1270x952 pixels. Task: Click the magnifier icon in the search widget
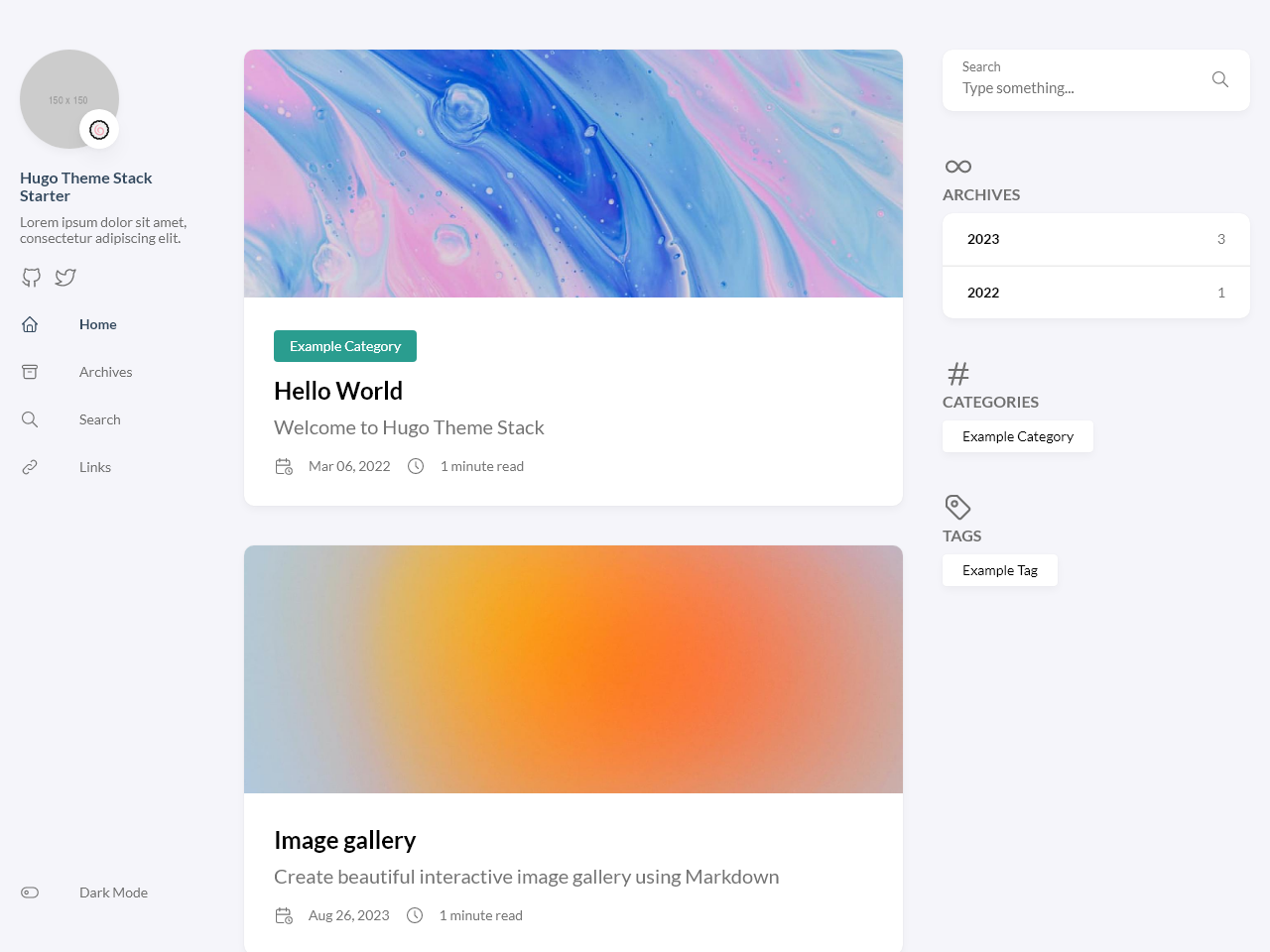click(x=1220, y=79)
